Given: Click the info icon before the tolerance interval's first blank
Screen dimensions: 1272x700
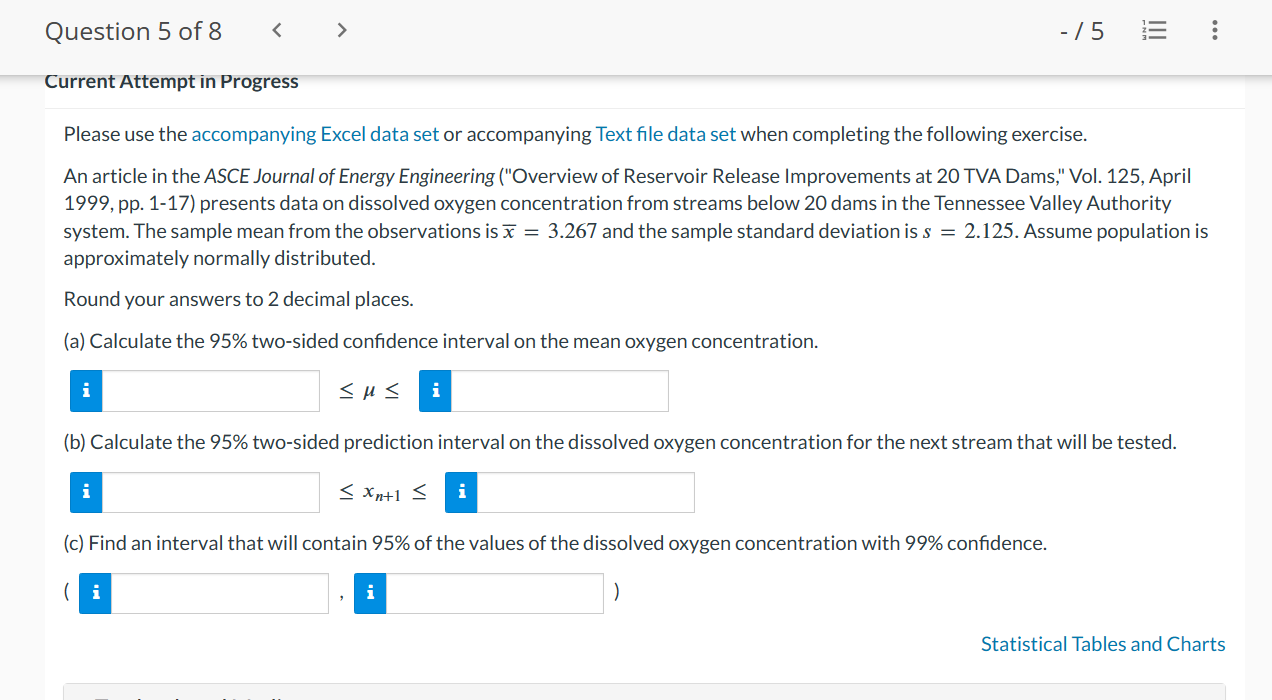Looking at the screenshot, I should 94,592.
